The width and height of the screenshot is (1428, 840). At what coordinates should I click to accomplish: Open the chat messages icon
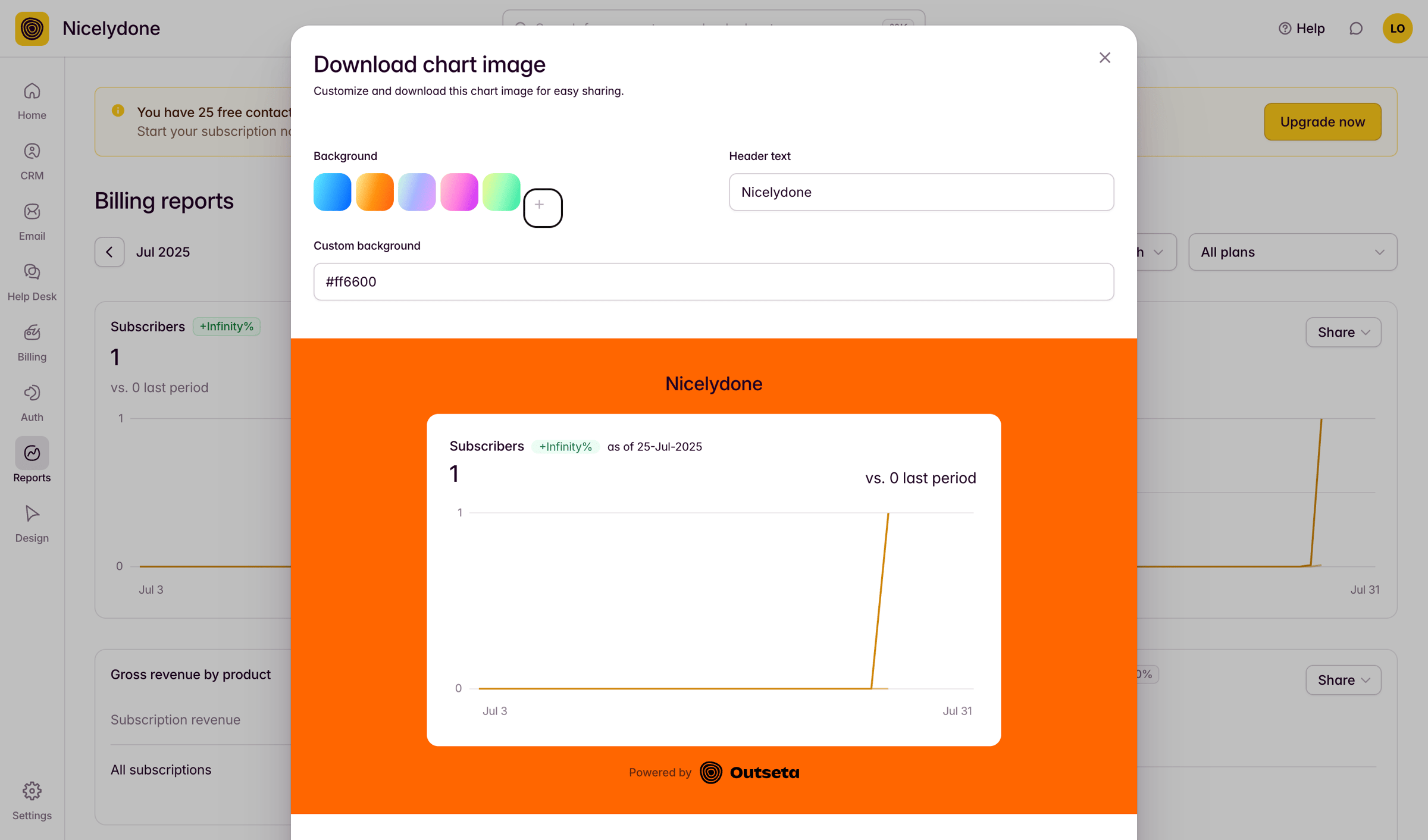1355,29
